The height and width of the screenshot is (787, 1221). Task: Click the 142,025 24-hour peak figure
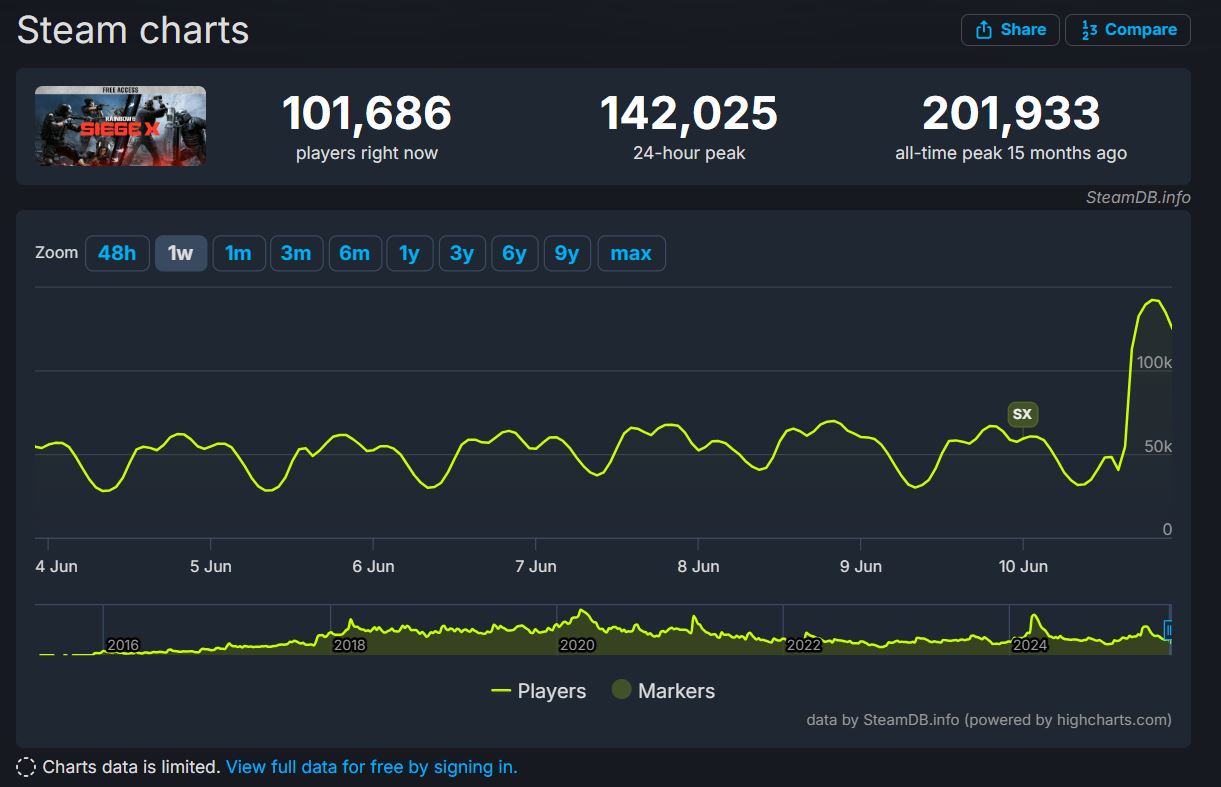click(689, 113)
